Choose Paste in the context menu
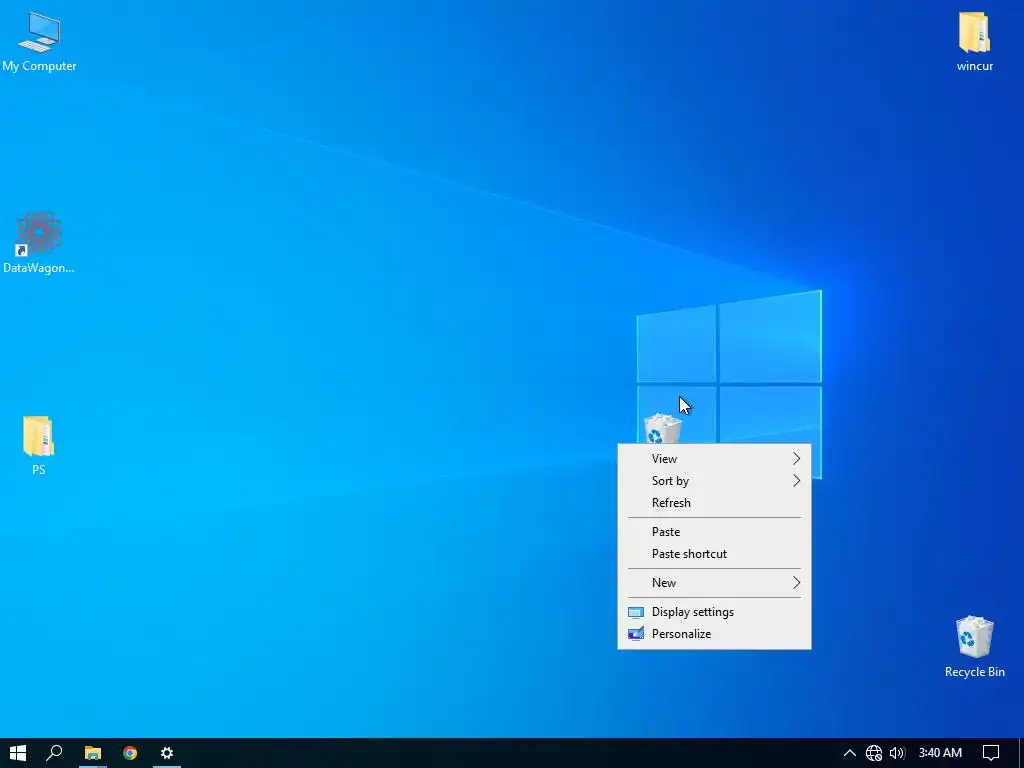 714,532
